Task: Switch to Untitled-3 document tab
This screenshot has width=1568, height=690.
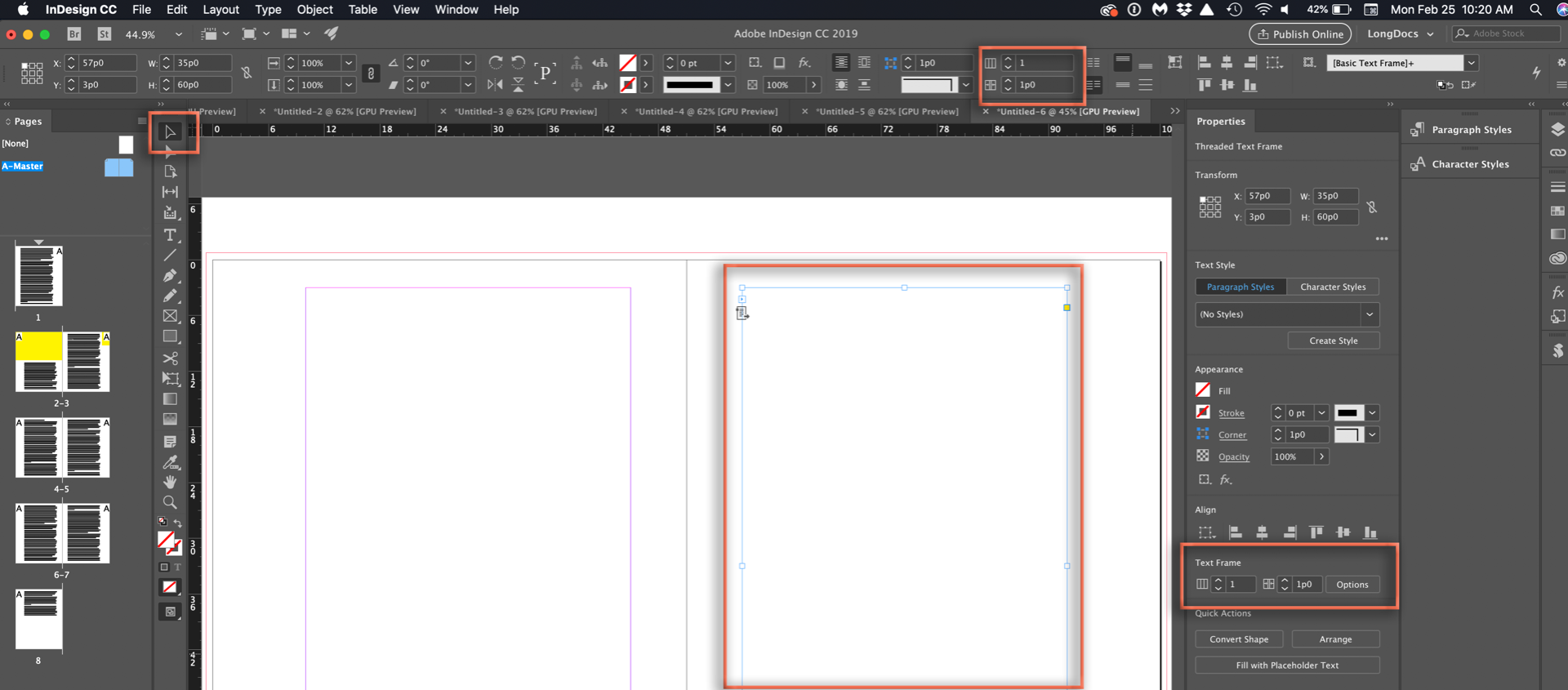Action: (x=525, y=112)
